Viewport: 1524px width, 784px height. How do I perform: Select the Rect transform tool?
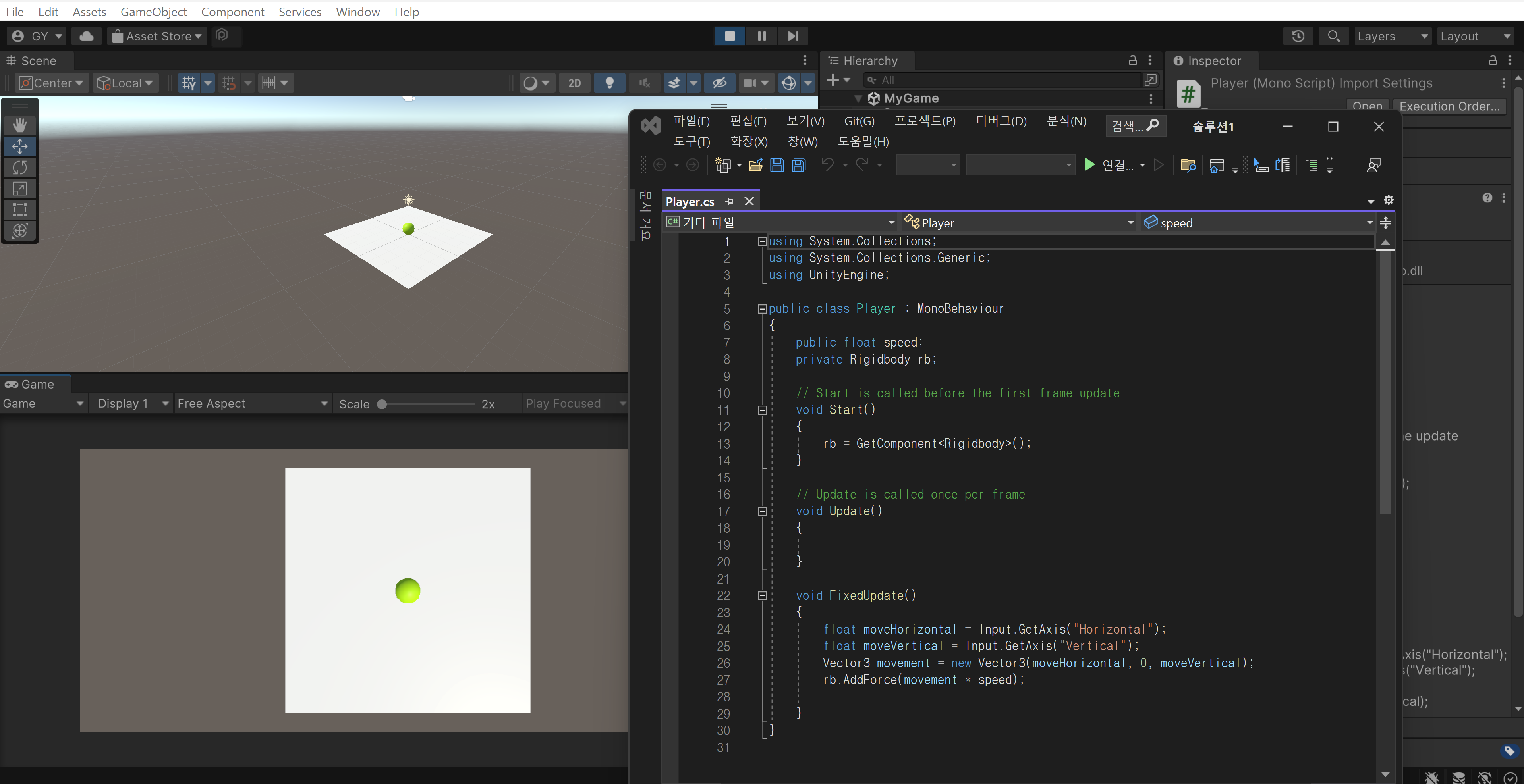19,209
